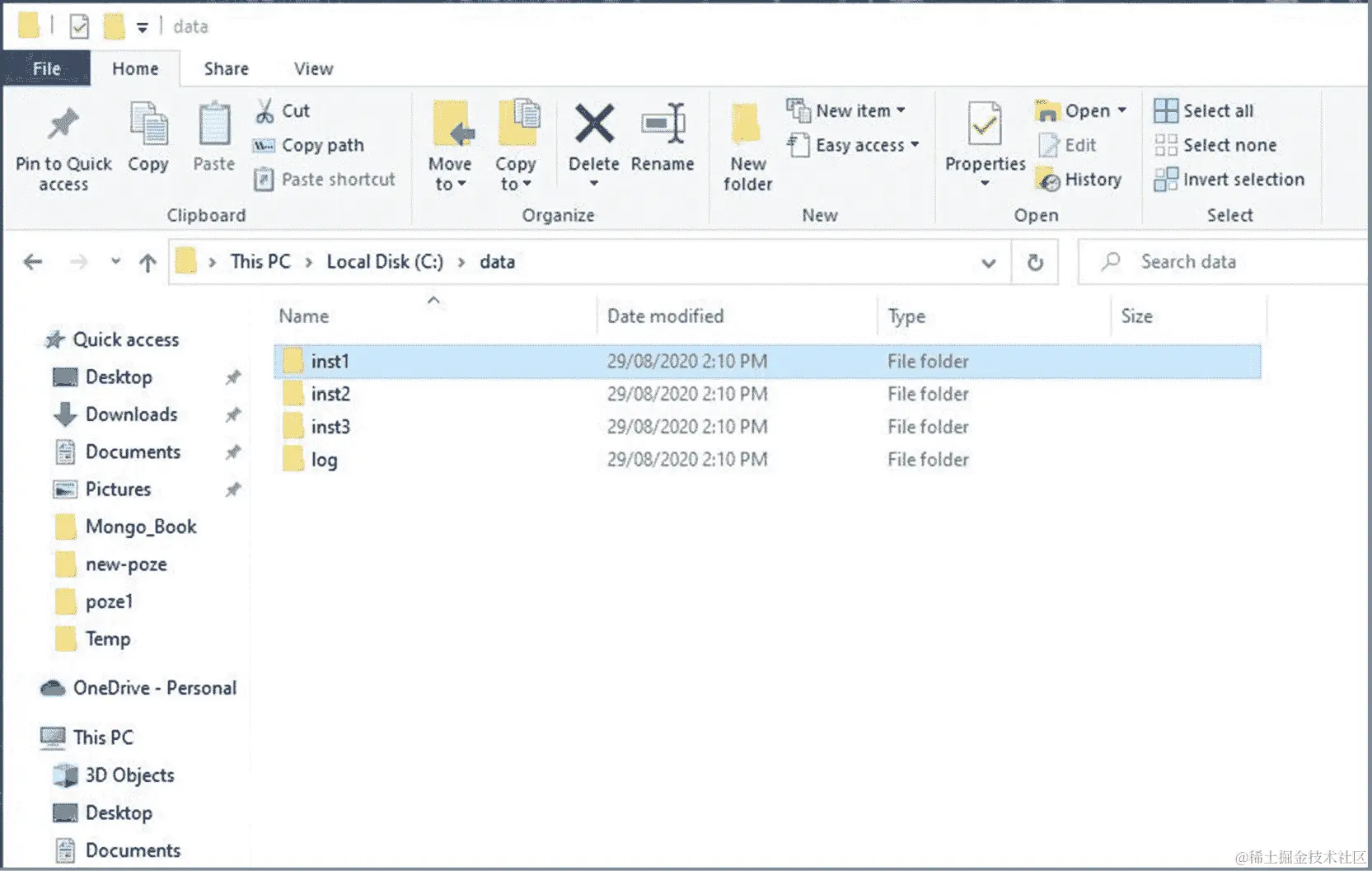Expand the New item dropdown
Image resolution: width=1372 pixels, height=871 pixels.
pos(901,110)
